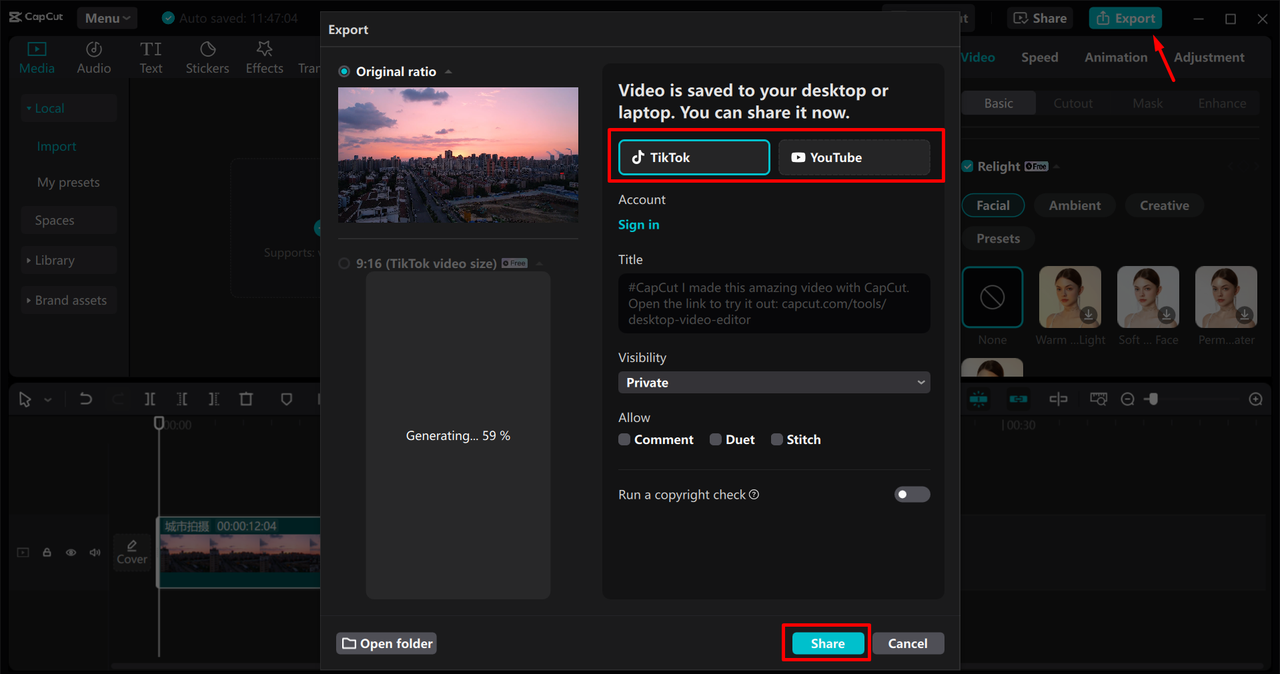
Task: Select the None relight preset
Action: point(992,298)
